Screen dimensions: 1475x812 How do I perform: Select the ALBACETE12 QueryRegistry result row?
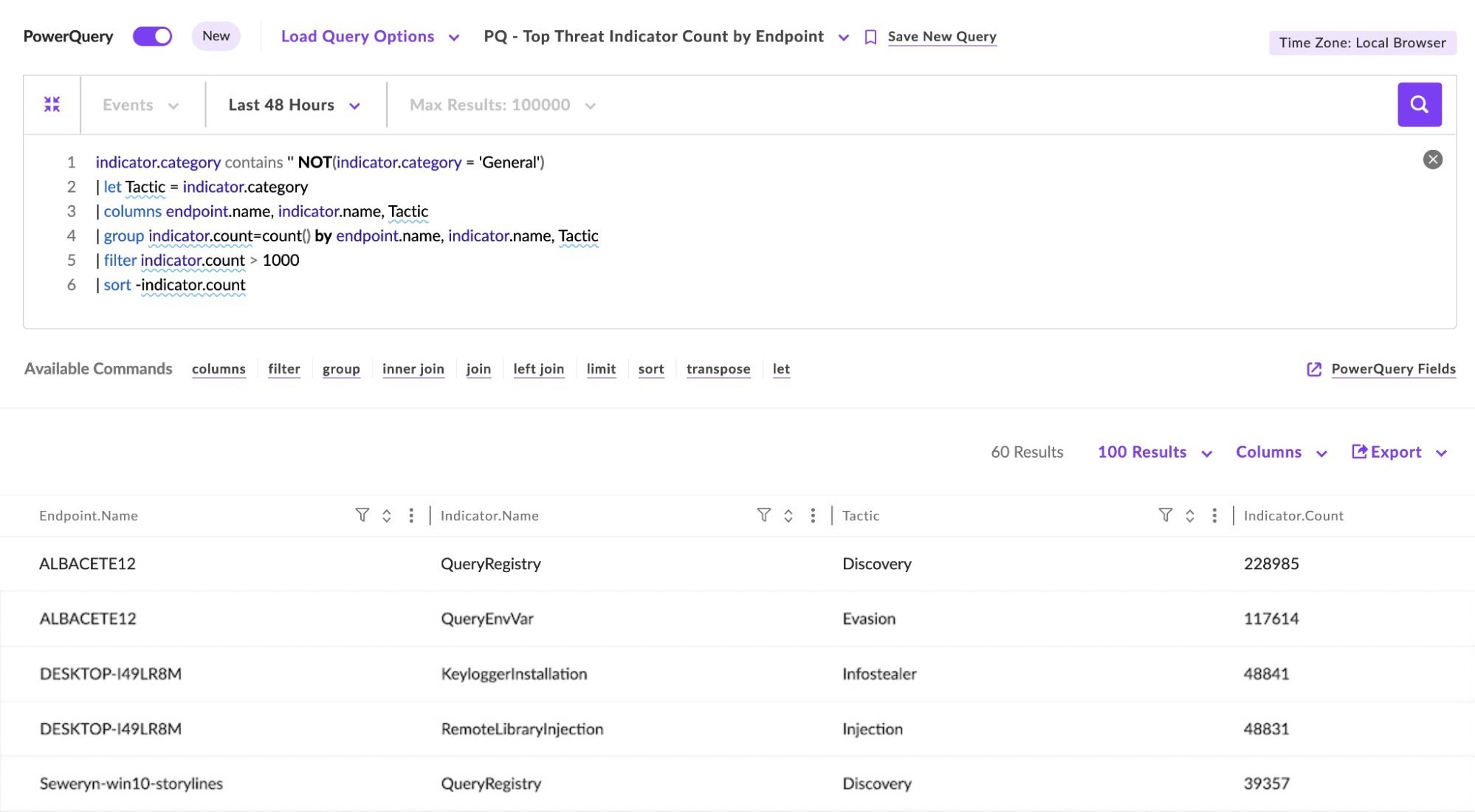[490, 563]
